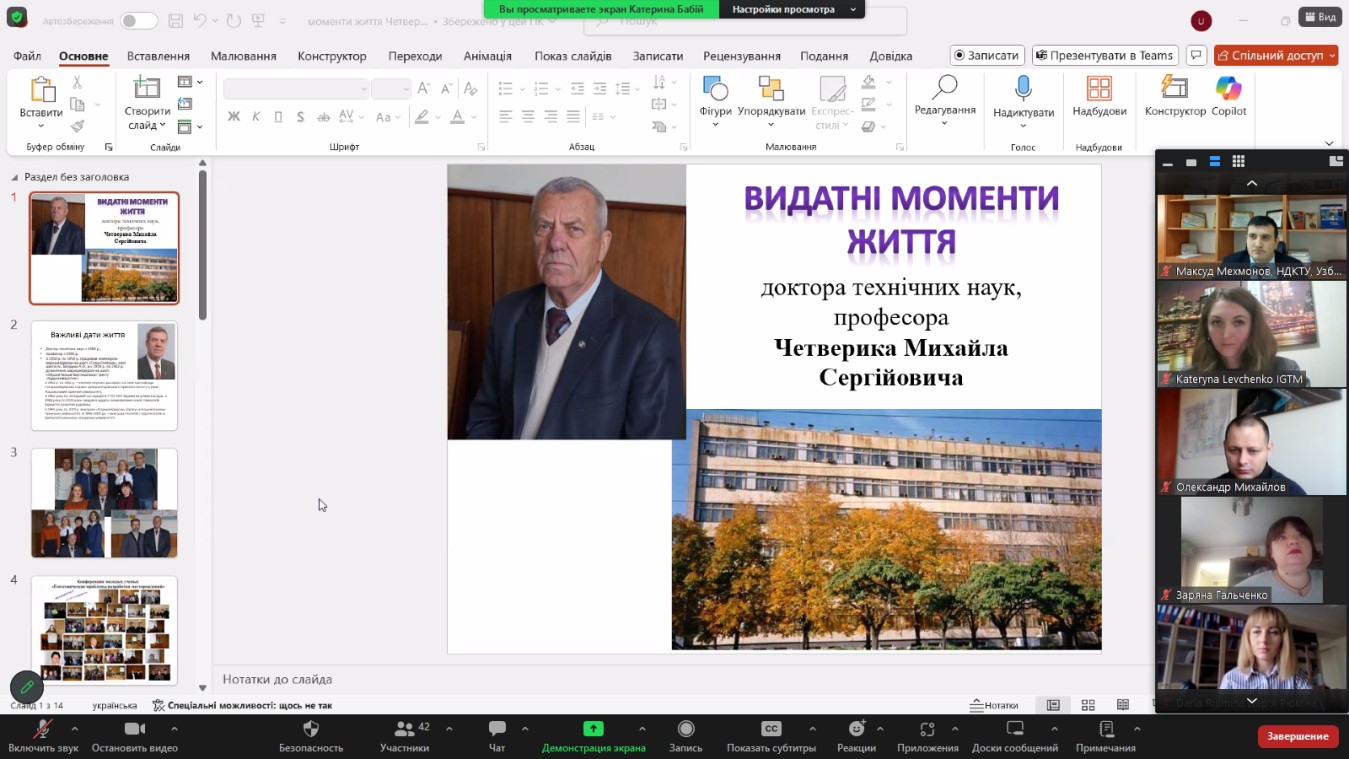Click the Безопасность shield icon

click(x=310, y=729)
